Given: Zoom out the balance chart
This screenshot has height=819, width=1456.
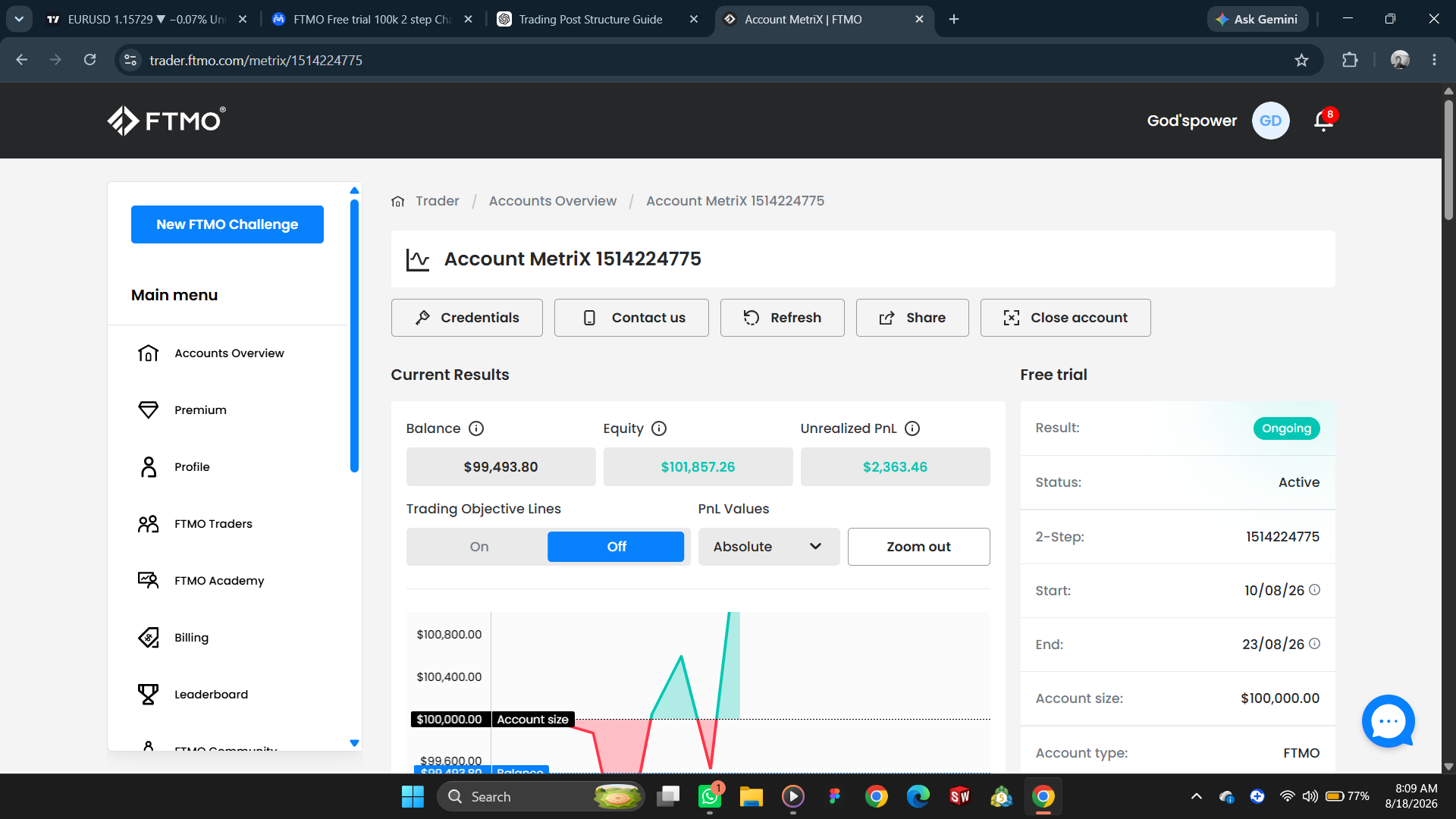Looking at the screenshot, I should tap(919, 547).
